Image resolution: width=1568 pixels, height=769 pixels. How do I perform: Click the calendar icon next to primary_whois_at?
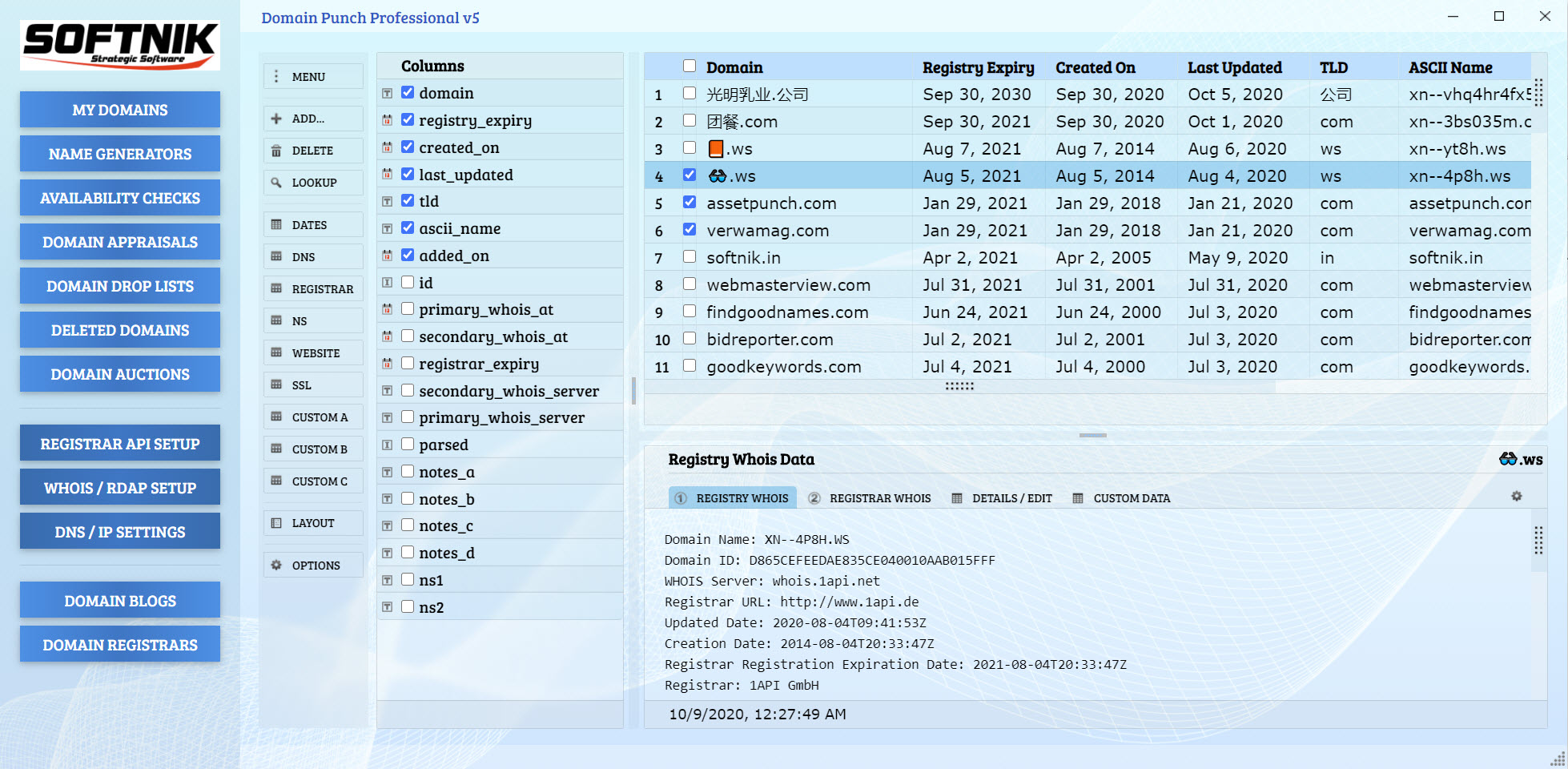[x=388, y=309]
